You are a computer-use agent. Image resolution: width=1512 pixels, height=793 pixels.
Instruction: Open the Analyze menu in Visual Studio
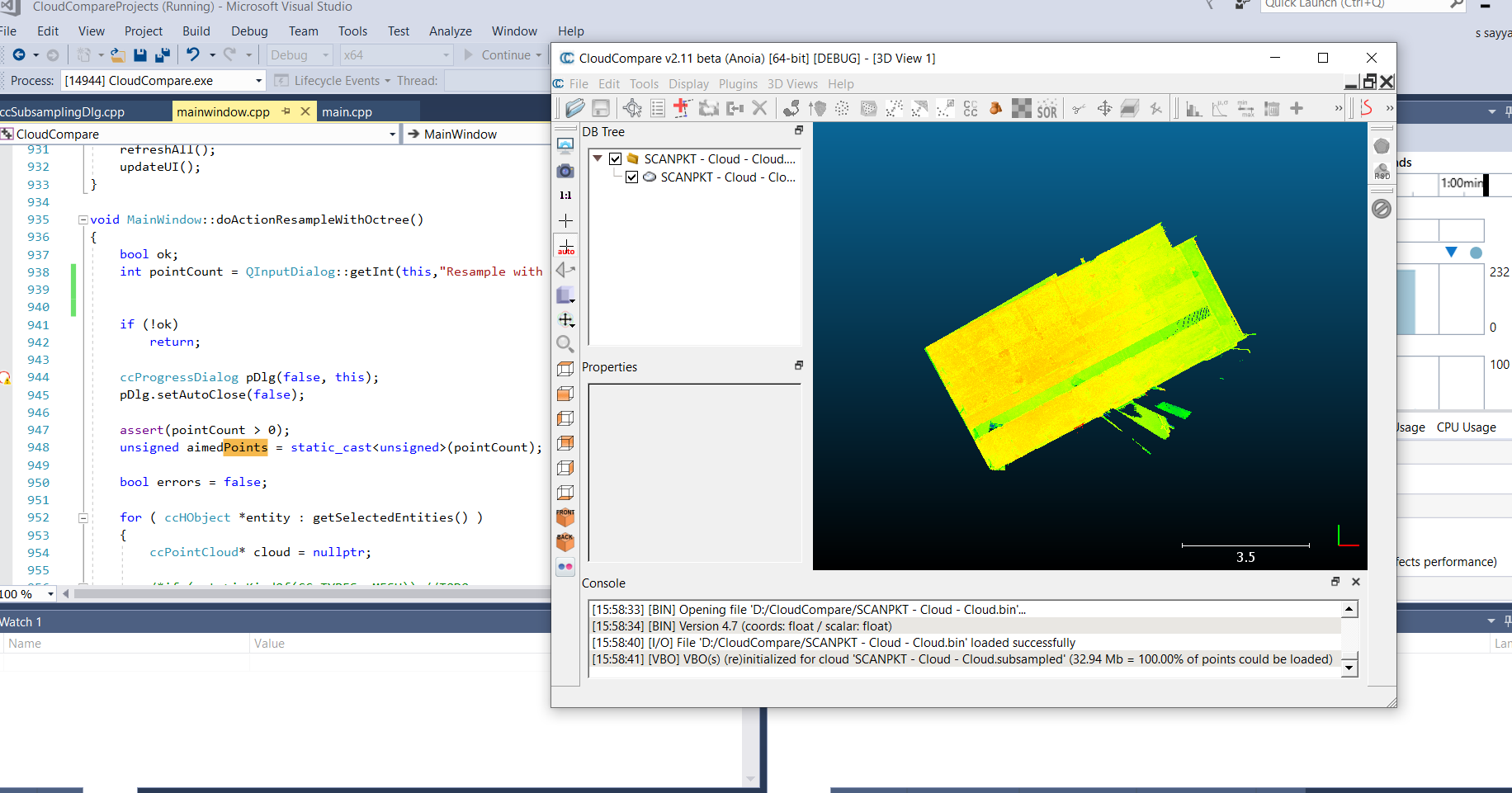(451, 31)
